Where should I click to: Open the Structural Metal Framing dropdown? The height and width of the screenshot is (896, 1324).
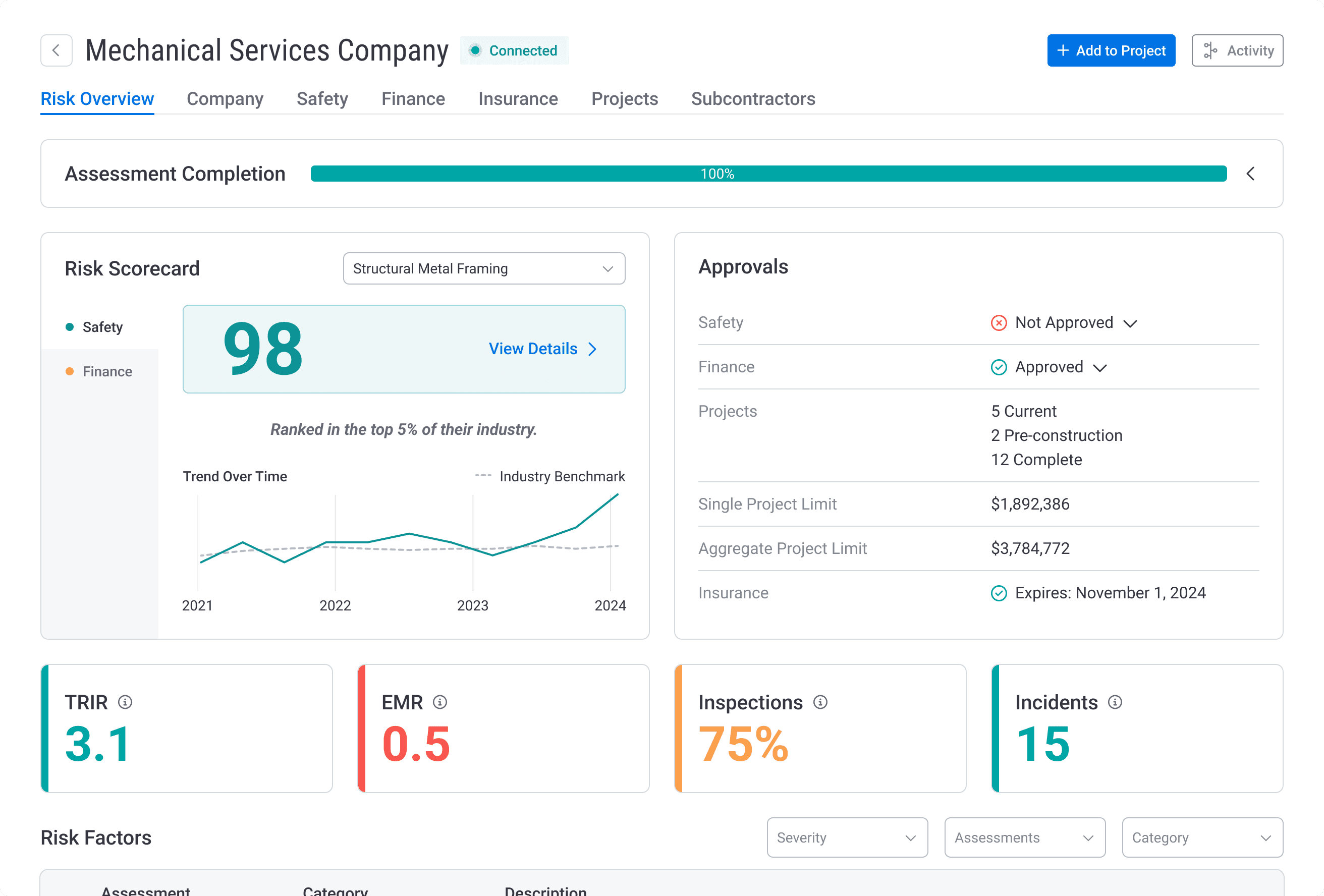click(x=484, y=268)
